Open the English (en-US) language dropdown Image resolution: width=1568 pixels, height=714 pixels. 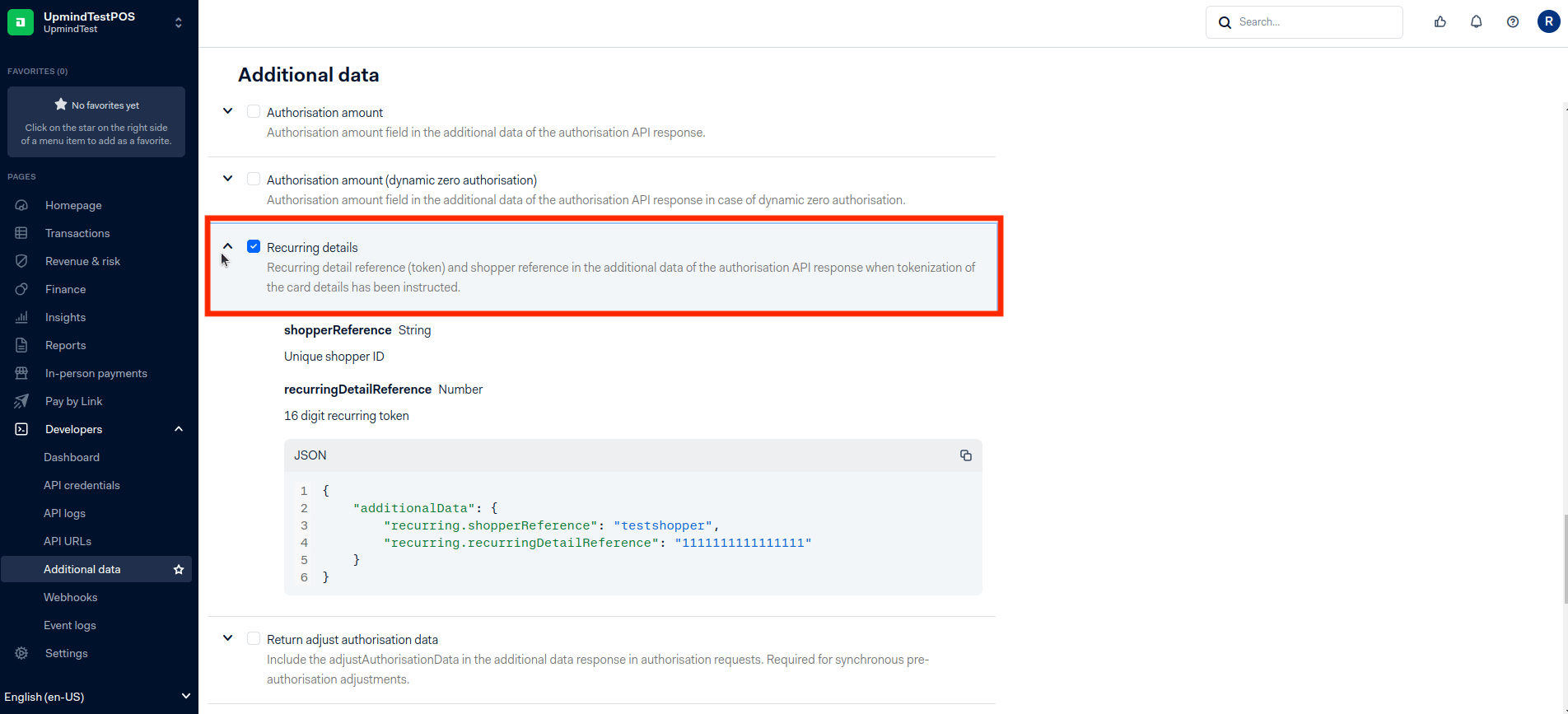click(x=97, y=697)
